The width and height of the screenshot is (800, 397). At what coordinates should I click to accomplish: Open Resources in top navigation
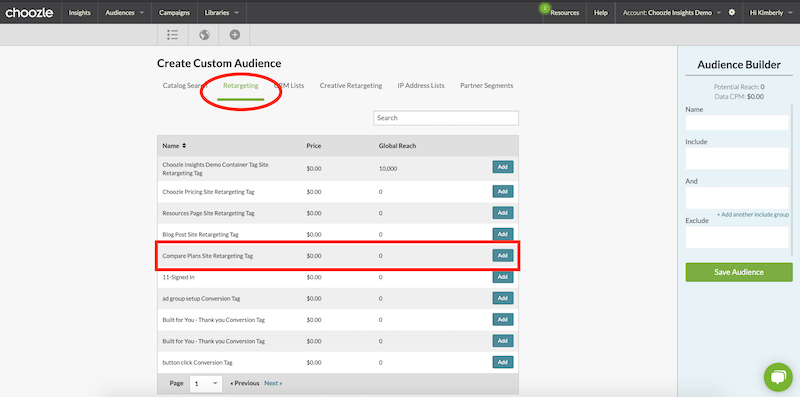click(564, 13)
